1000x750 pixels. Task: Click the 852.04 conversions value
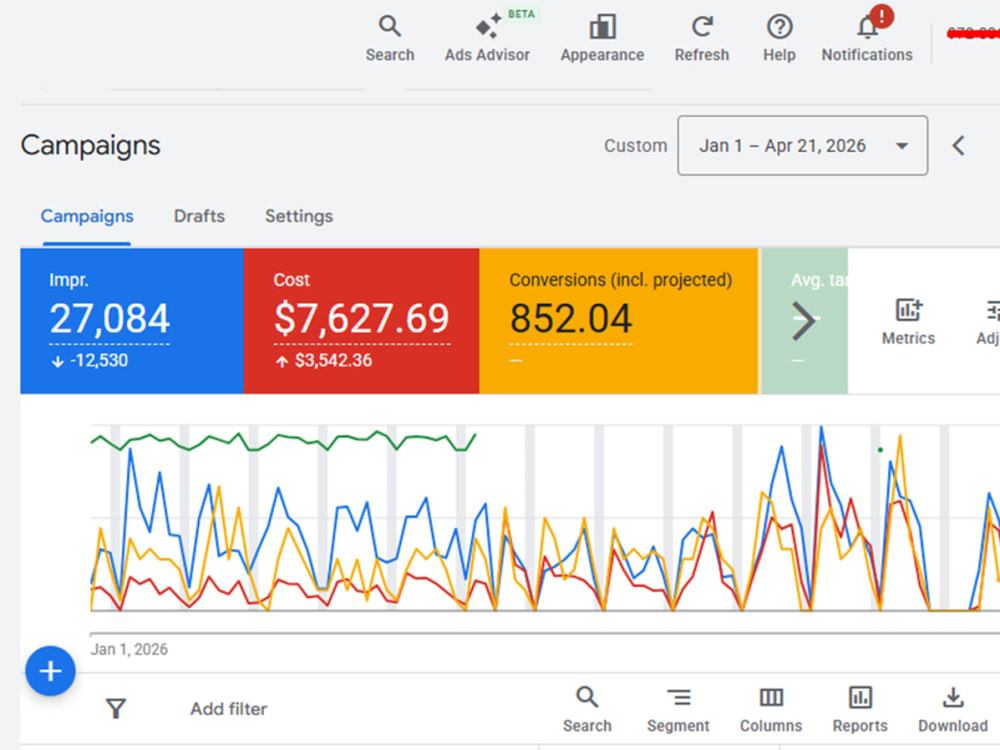point(571,318)
